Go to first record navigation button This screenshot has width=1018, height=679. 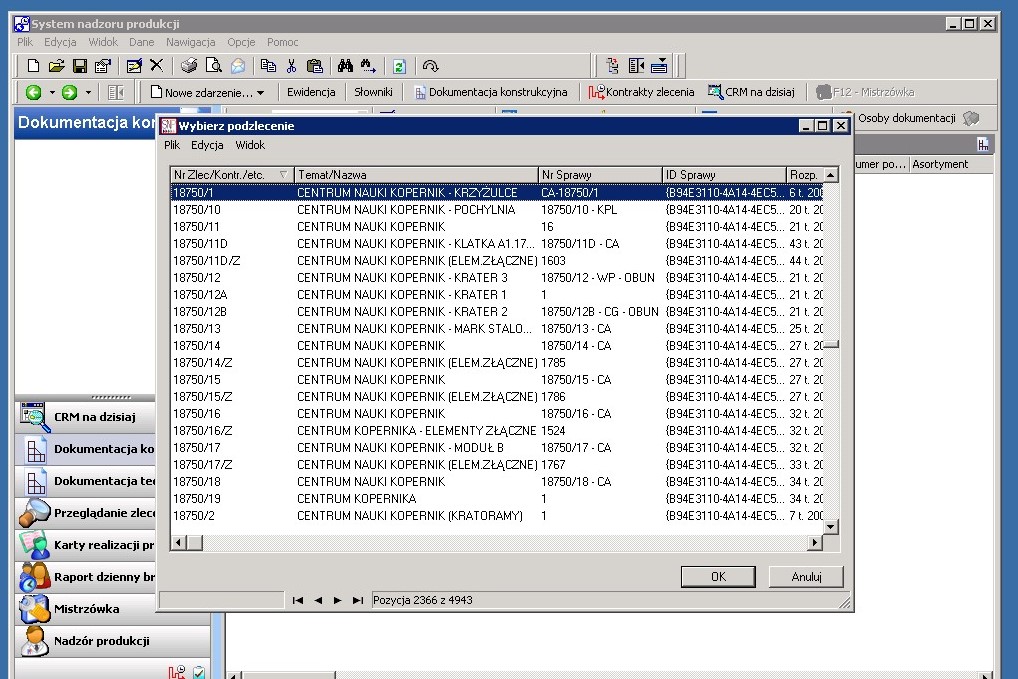[297, 600]
